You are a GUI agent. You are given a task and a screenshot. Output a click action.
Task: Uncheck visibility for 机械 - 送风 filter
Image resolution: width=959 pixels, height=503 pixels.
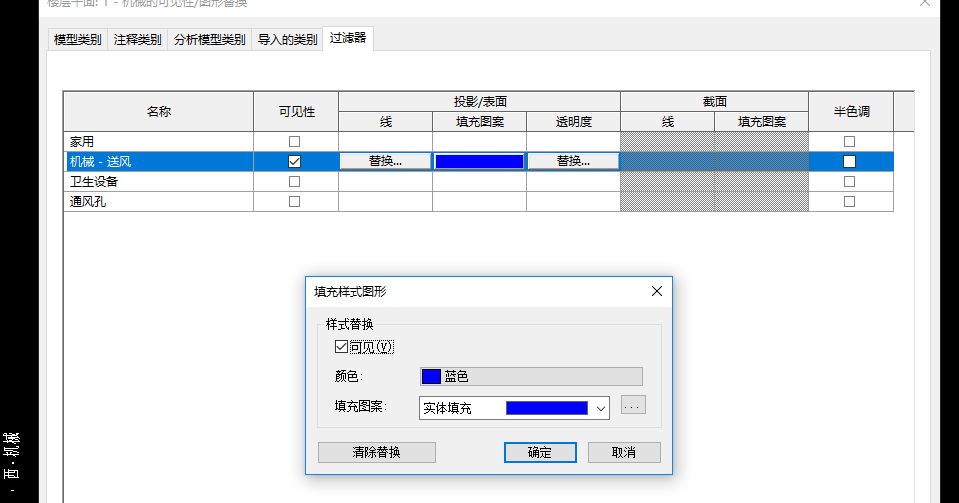(x=294, y=162)
